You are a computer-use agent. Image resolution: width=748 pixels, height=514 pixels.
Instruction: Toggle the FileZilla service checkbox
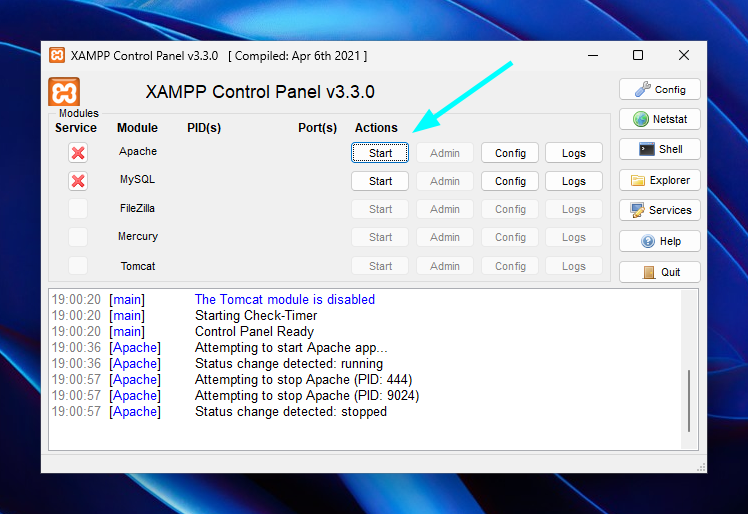point(78,209)
